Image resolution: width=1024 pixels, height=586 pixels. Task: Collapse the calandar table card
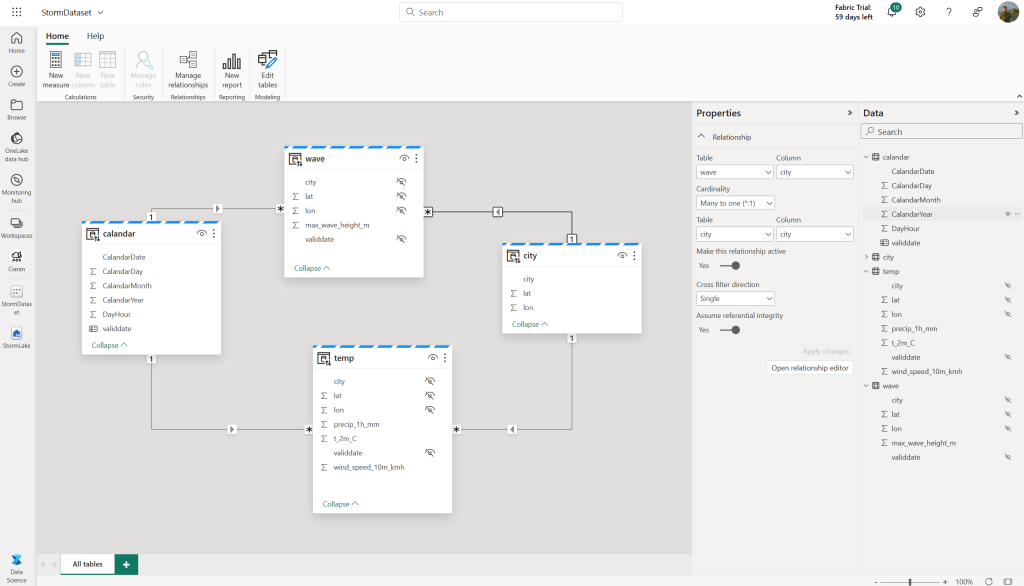[109, 345]
